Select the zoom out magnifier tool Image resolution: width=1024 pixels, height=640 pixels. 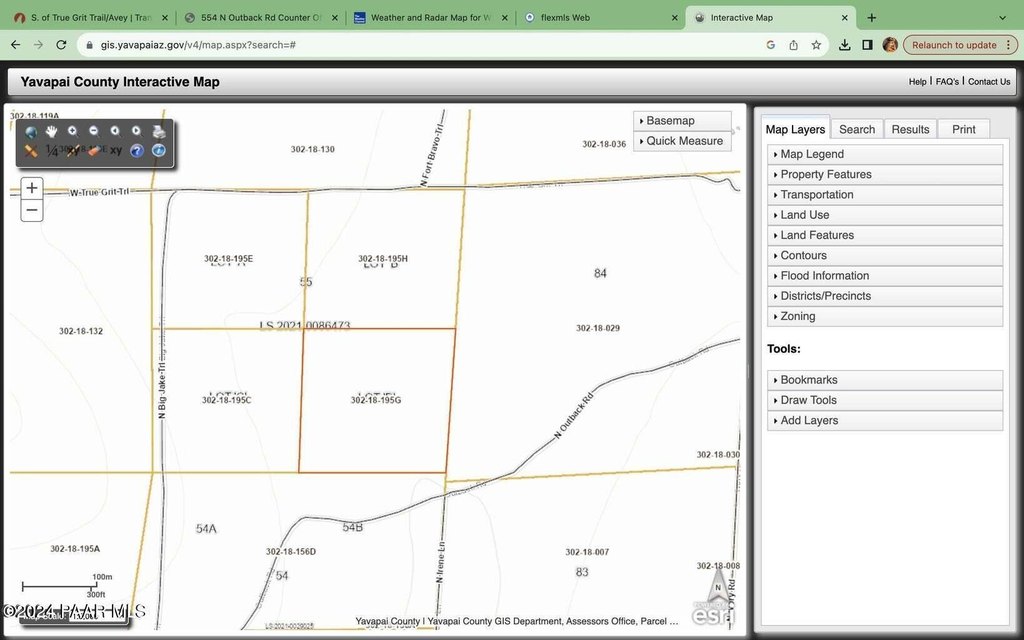pos(94,132)
